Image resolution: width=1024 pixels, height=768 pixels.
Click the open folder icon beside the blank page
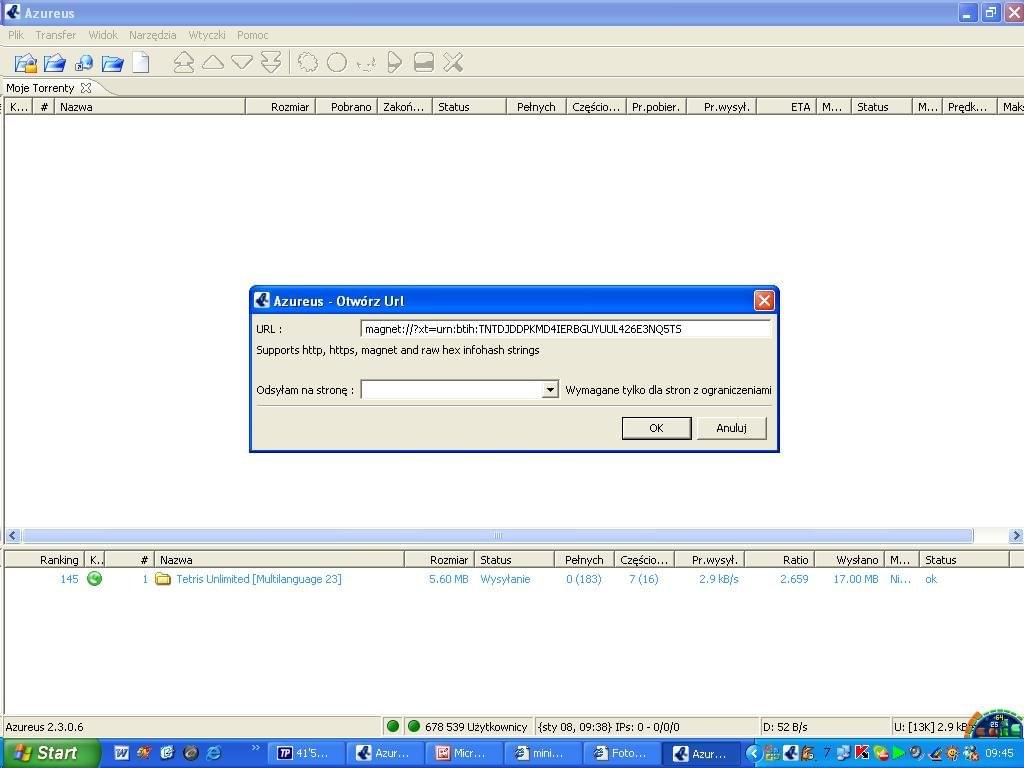(112, 63)
